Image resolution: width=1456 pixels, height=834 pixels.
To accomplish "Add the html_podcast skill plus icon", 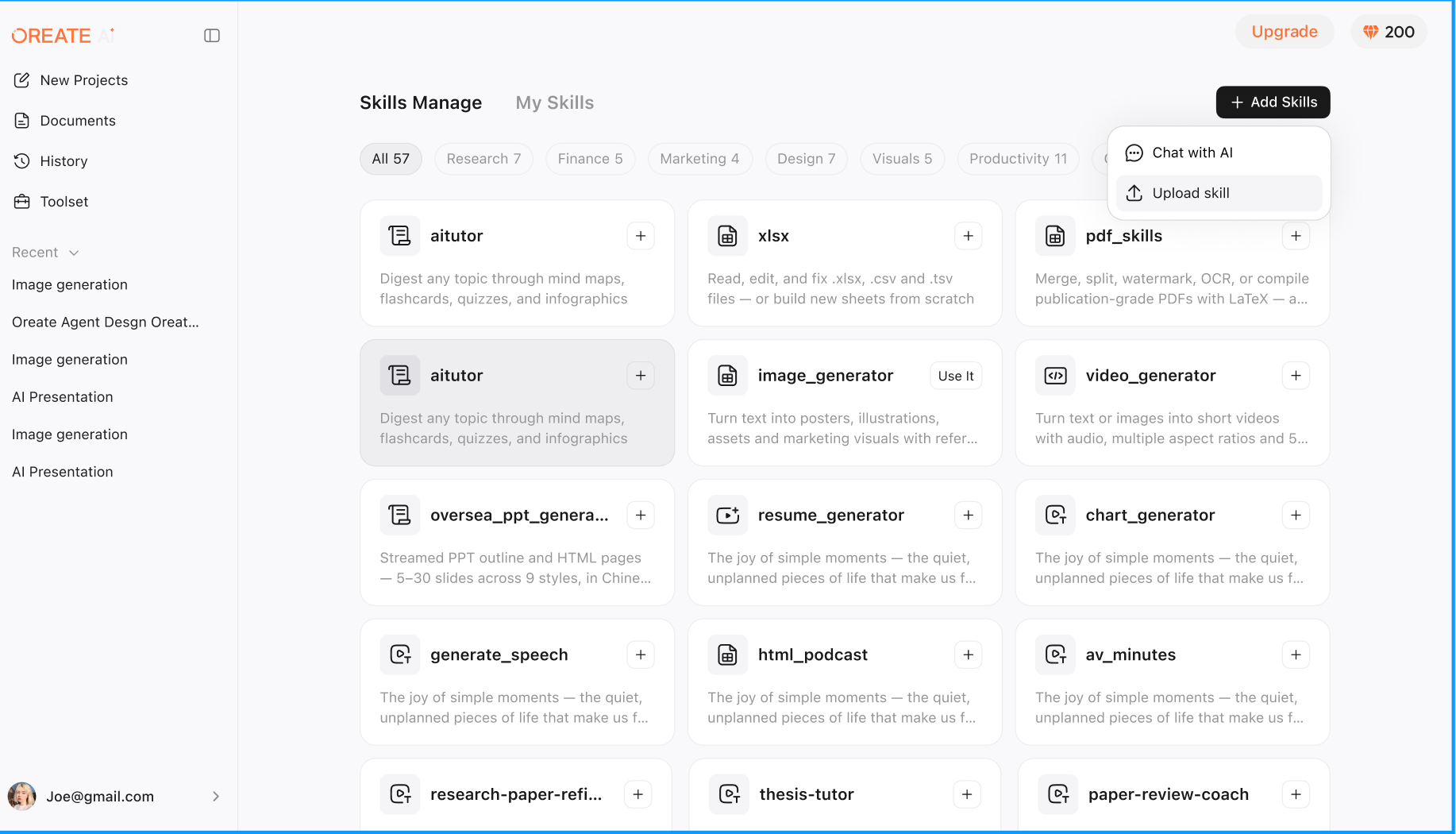I will pyautogui.click(x=969, y=655).
